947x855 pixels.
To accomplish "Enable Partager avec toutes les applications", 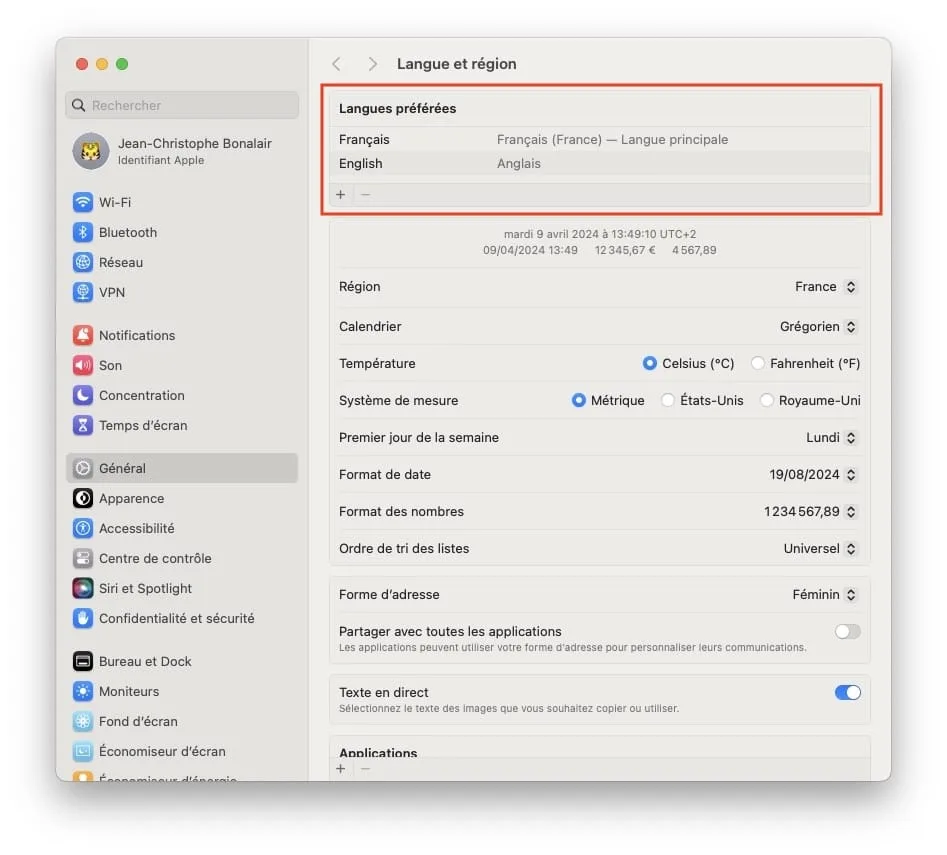I will point(847,632).
